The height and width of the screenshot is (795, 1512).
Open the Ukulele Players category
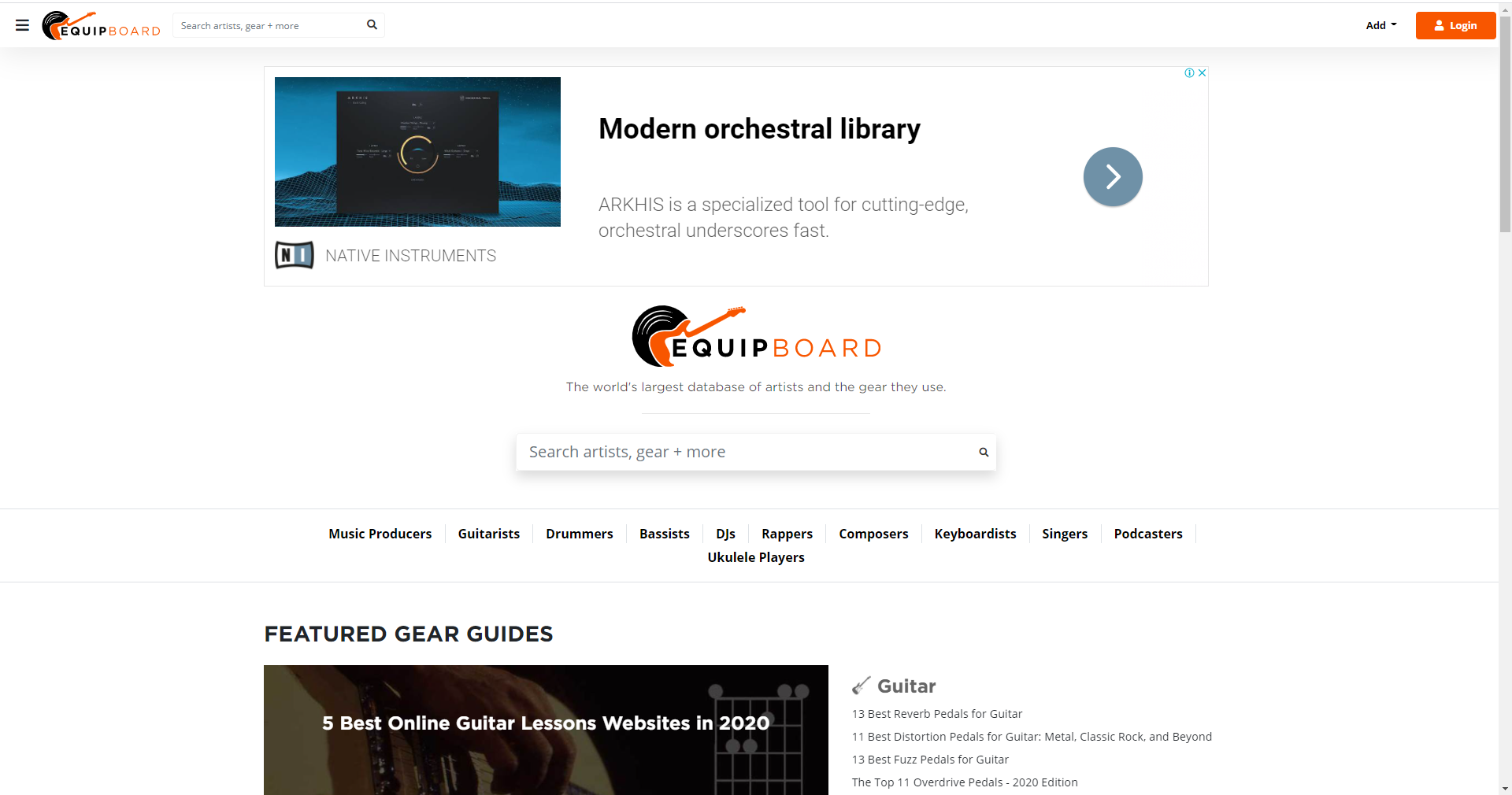tap(756, 557)
